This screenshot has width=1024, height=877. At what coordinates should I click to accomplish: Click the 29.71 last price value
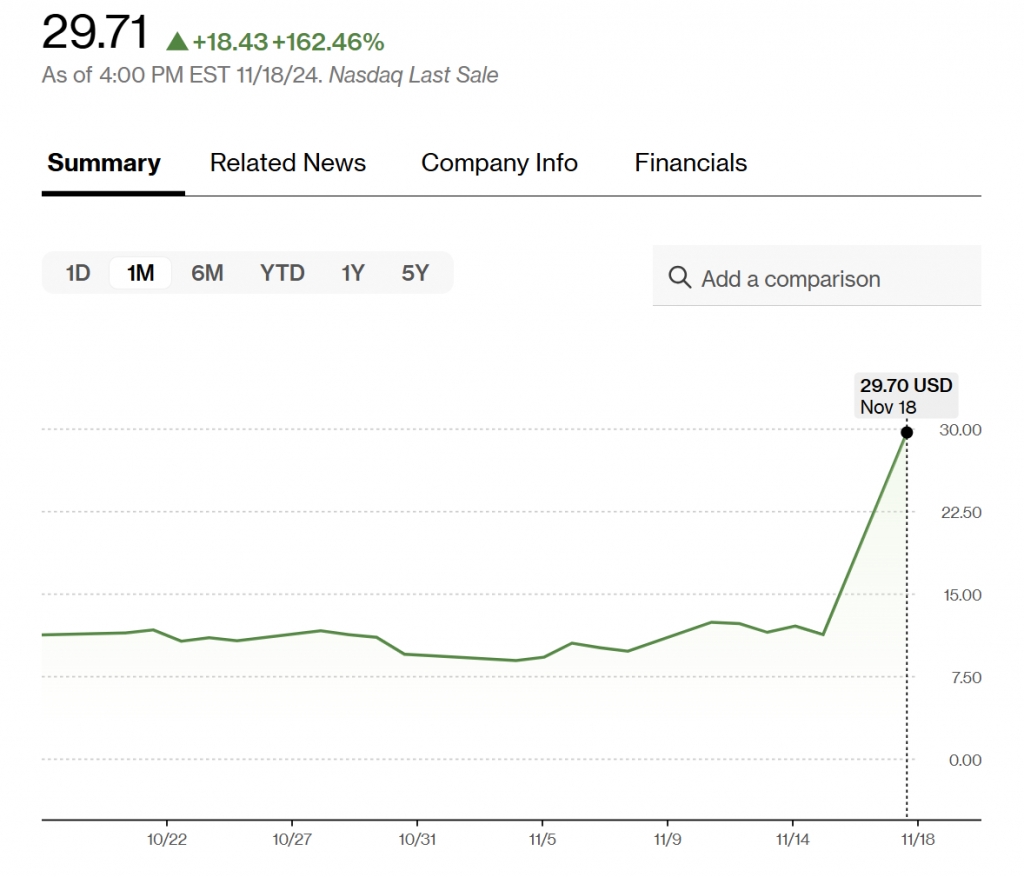coord(95,33)
